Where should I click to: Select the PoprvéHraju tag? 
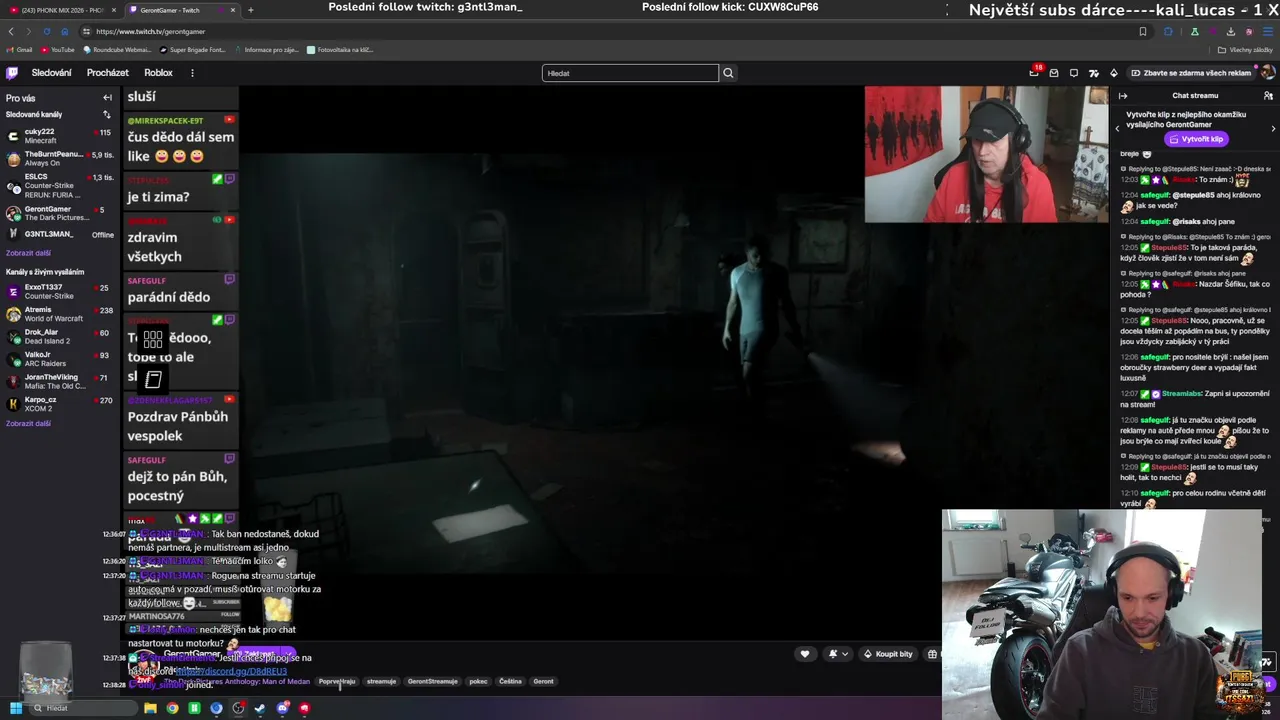click(x=337, y=682)
